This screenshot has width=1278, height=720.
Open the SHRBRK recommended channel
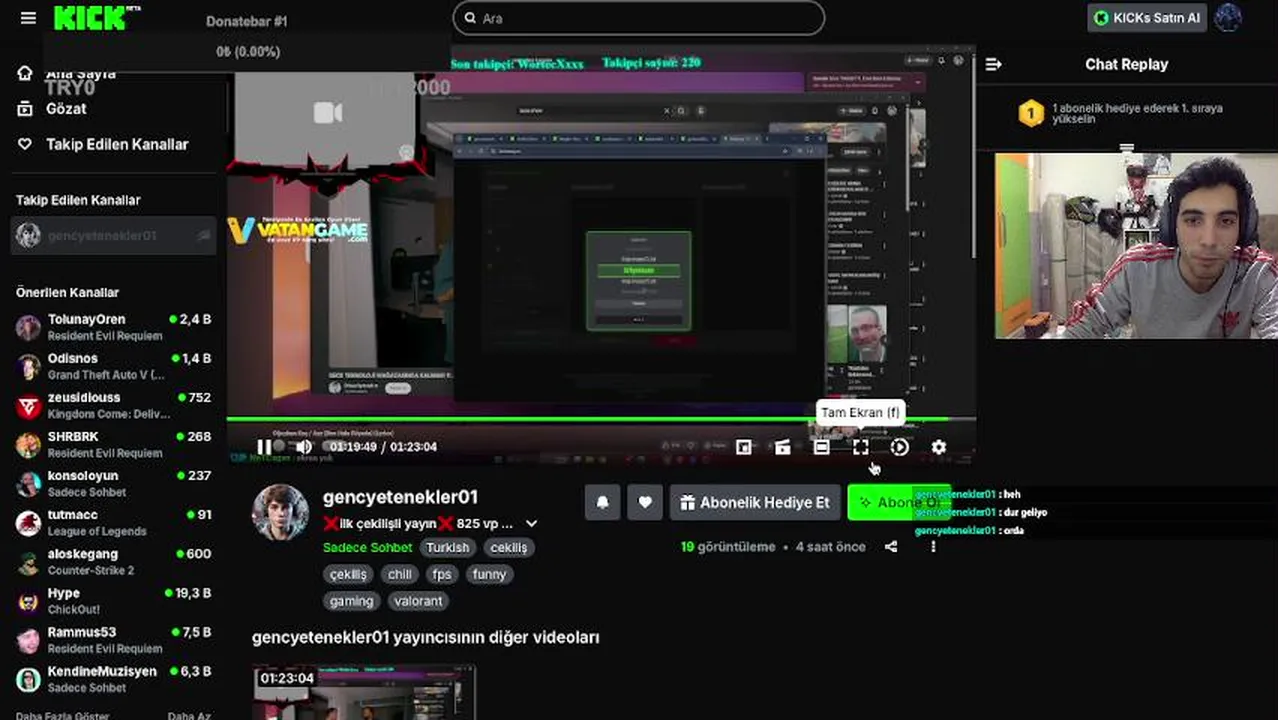(113, 444)
